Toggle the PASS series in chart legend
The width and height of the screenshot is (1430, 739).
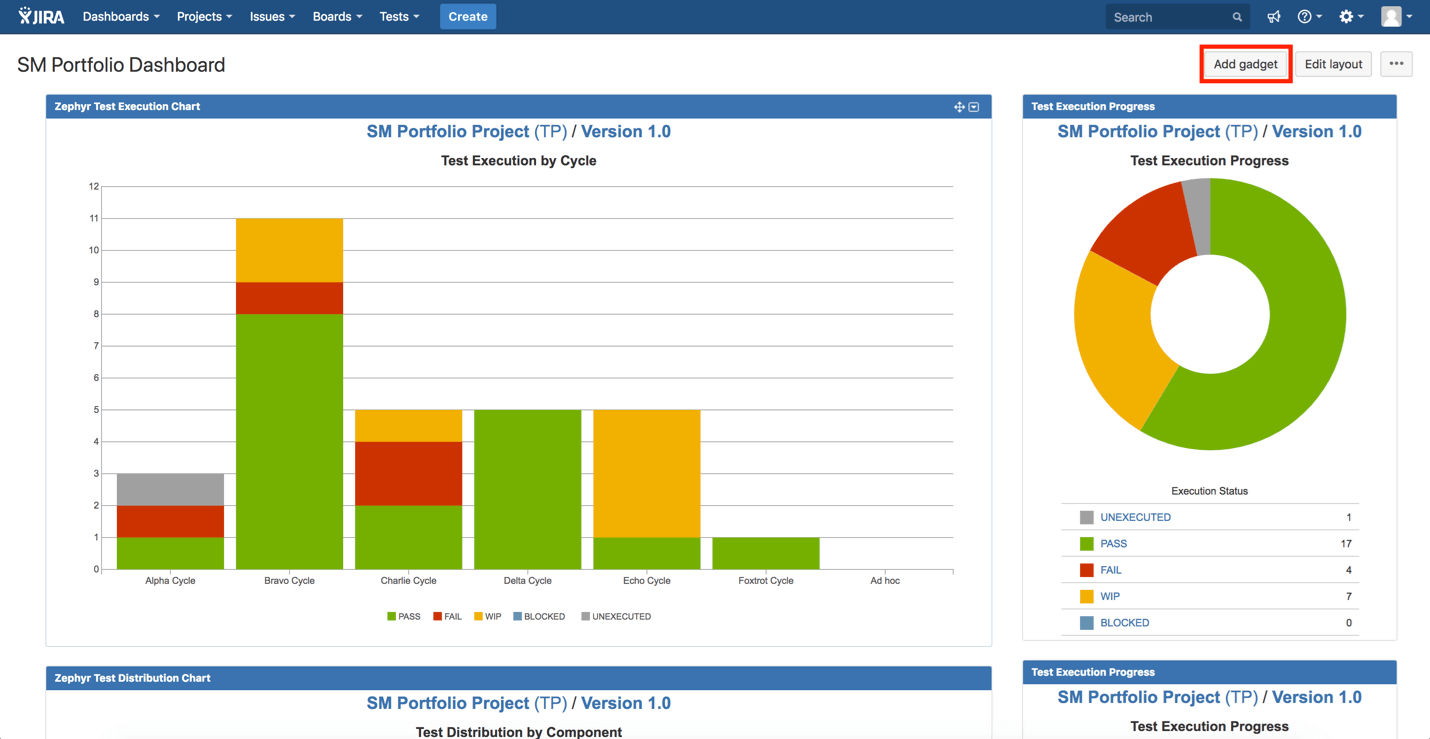point(404,617)
